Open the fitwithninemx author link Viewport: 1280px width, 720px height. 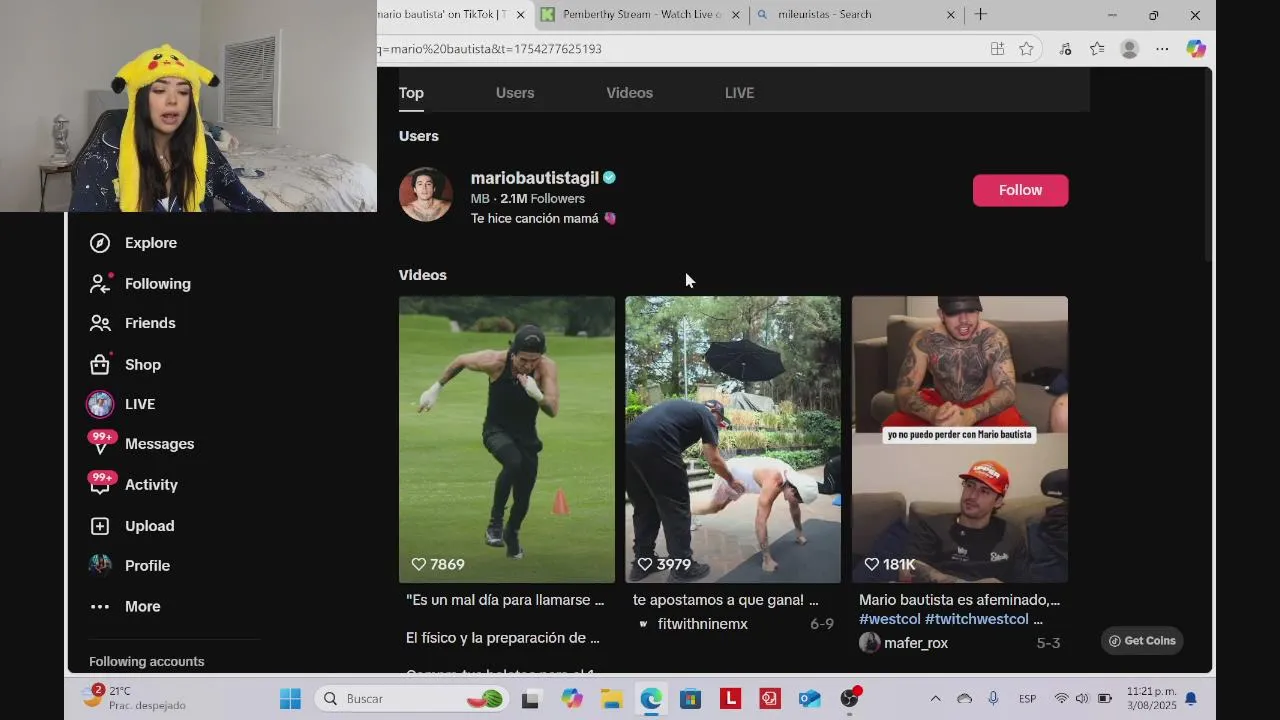[x=702, y=624]
